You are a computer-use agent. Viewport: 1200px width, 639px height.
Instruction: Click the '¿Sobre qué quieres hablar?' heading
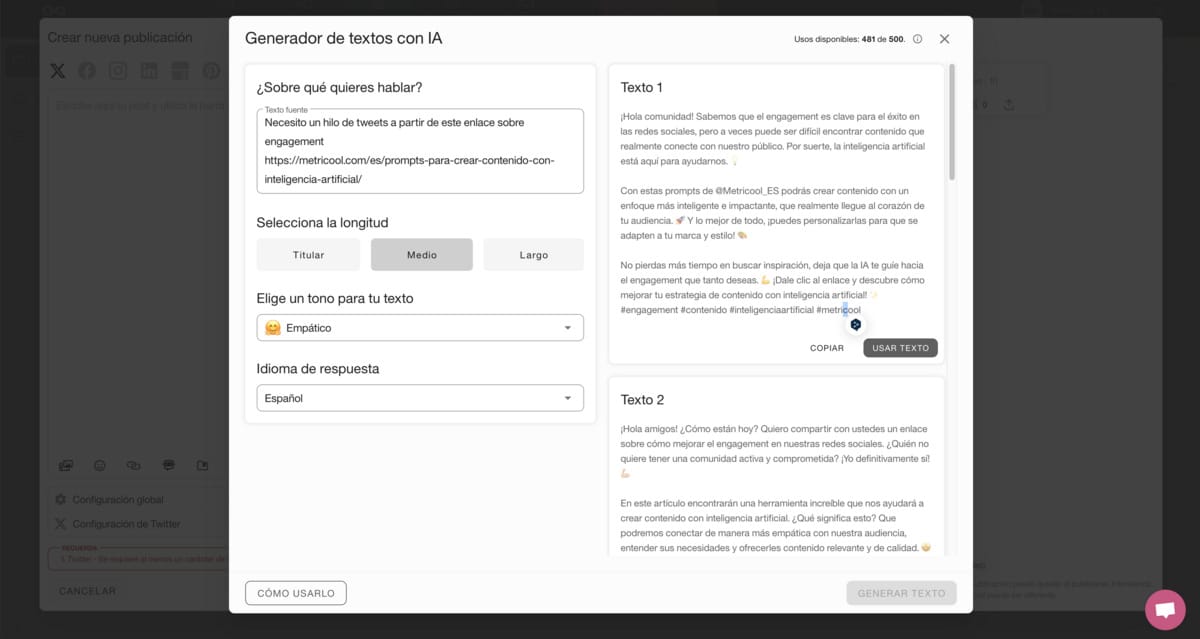point(339,87)
